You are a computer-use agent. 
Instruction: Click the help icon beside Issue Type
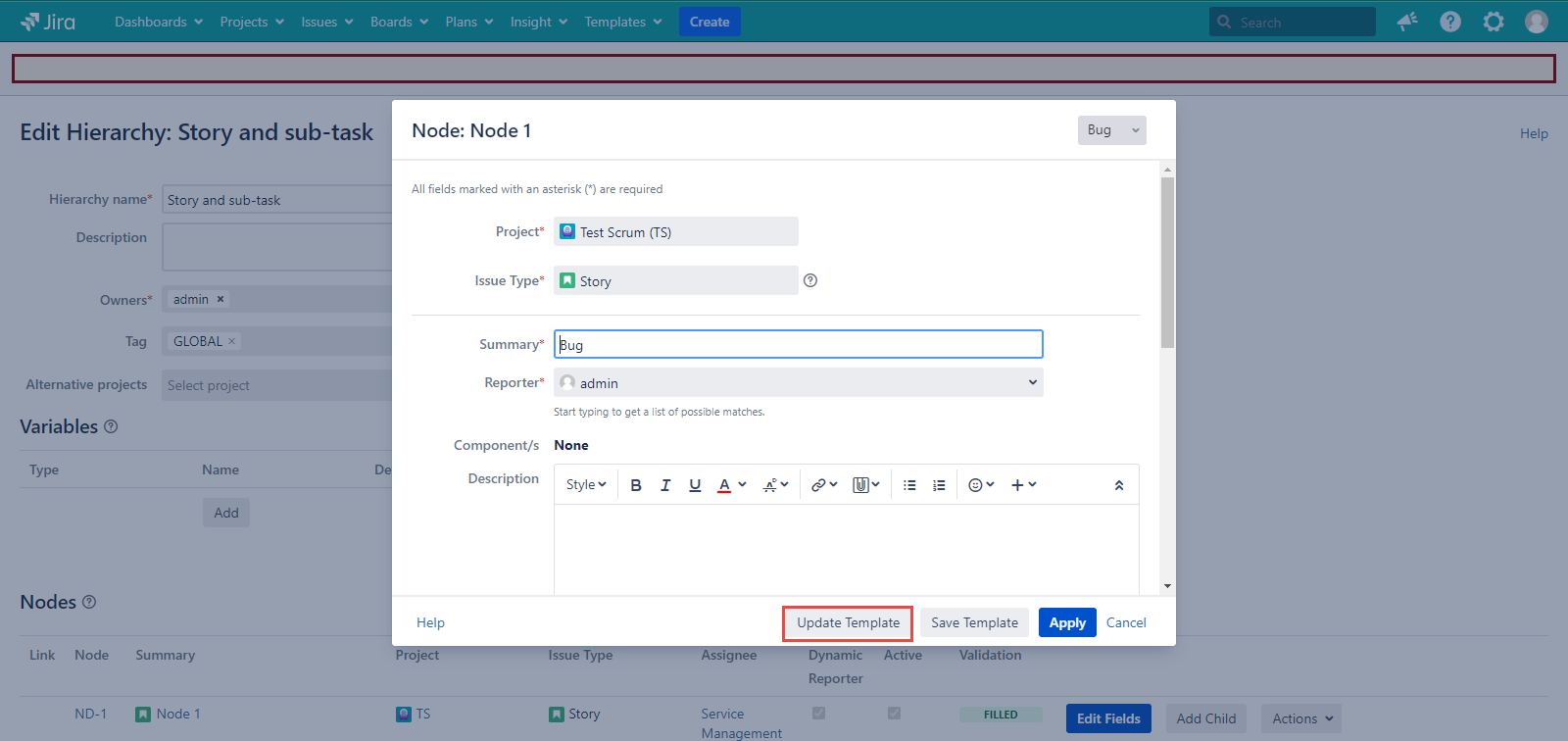click(x=810, y=280)
